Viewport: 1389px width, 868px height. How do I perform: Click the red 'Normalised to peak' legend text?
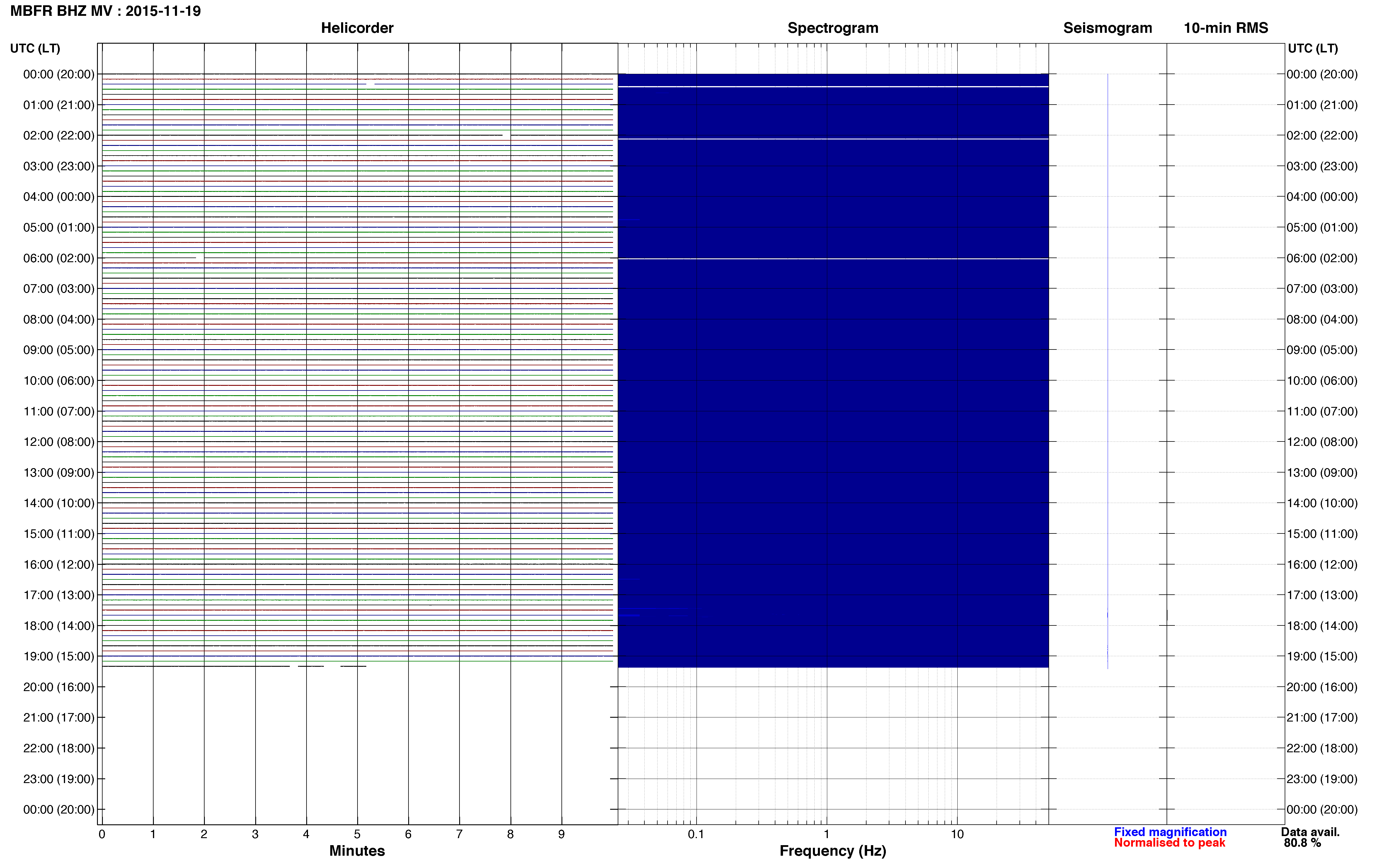click(x=1170, y=843)
